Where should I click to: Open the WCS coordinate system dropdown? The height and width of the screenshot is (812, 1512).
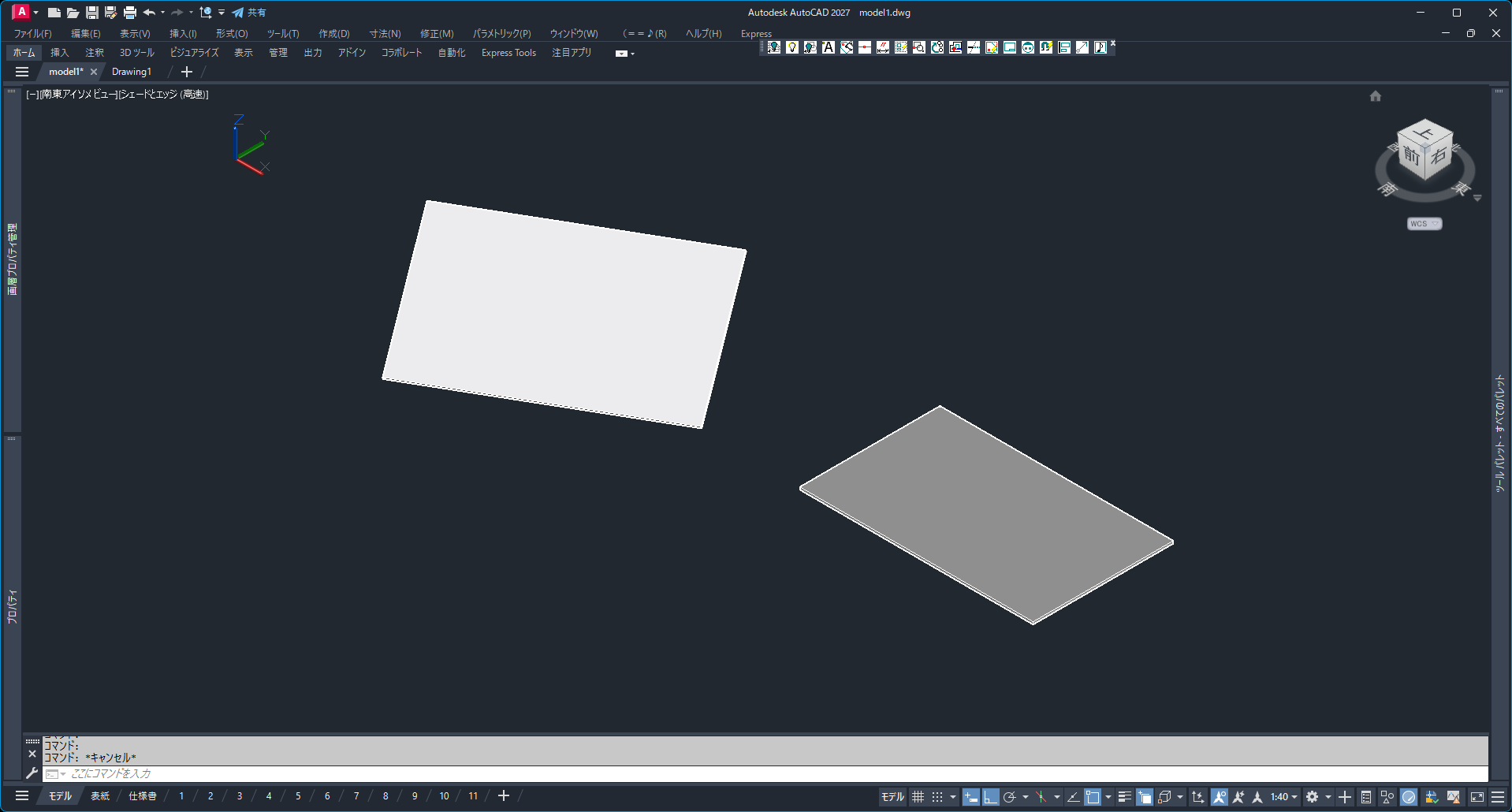point(1424,224)
